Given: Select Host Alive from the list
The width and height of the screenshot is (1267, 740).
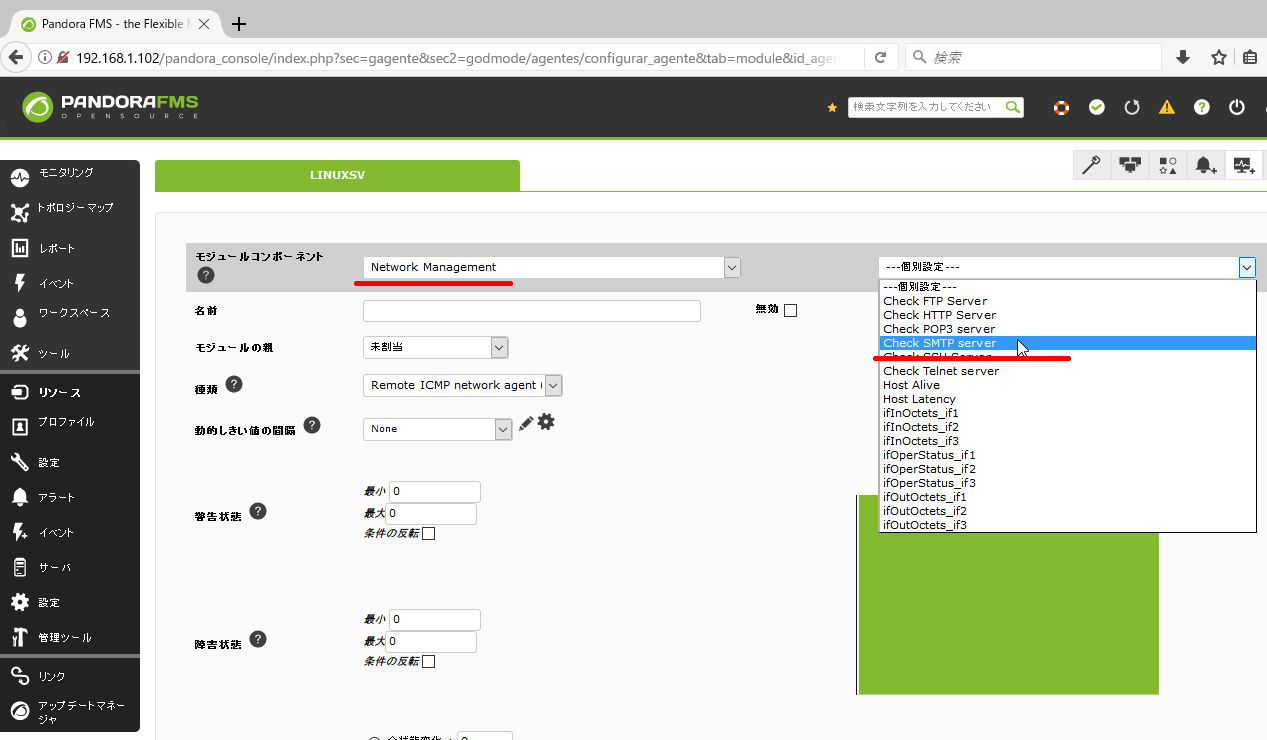Looking at the screenshot, I should [x=1067, y=385].
